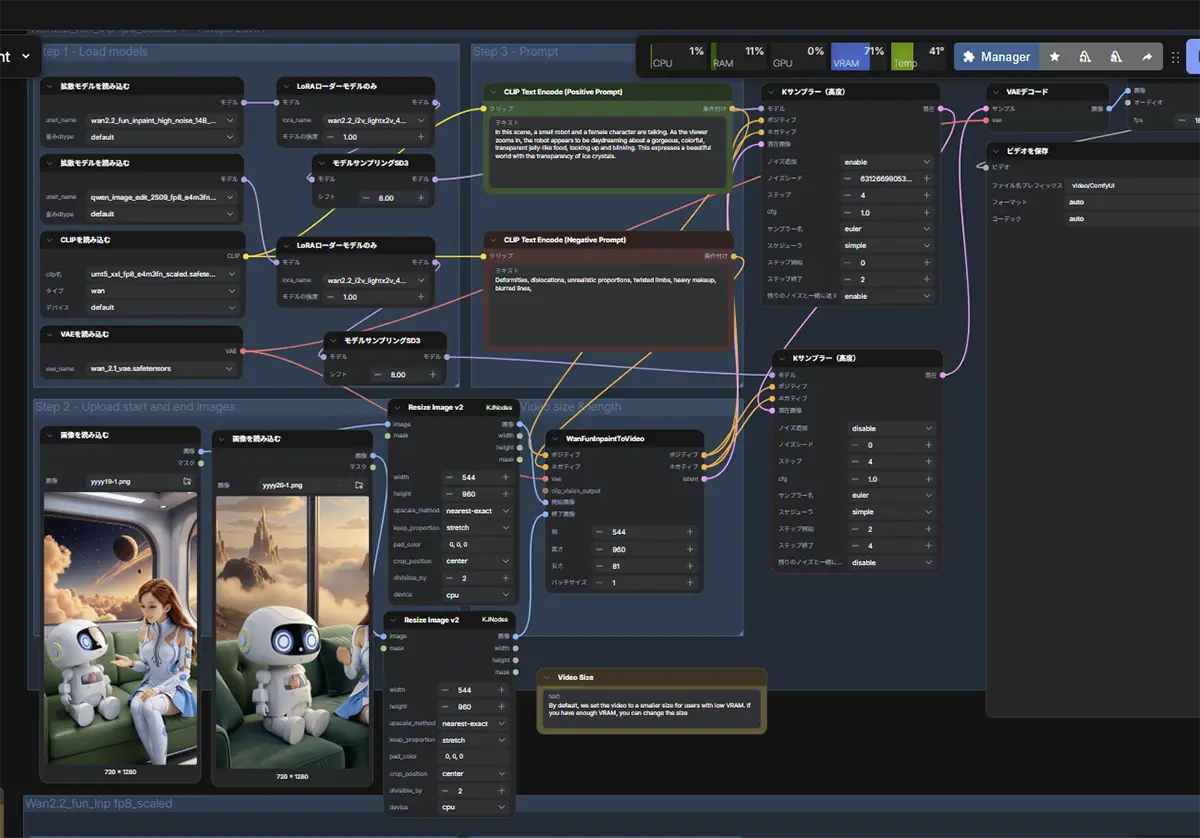Click the folder icon next to yyyy19-1.png
Image resolution: width=1200 pixels, height=838 pixels.
point(187,481)
